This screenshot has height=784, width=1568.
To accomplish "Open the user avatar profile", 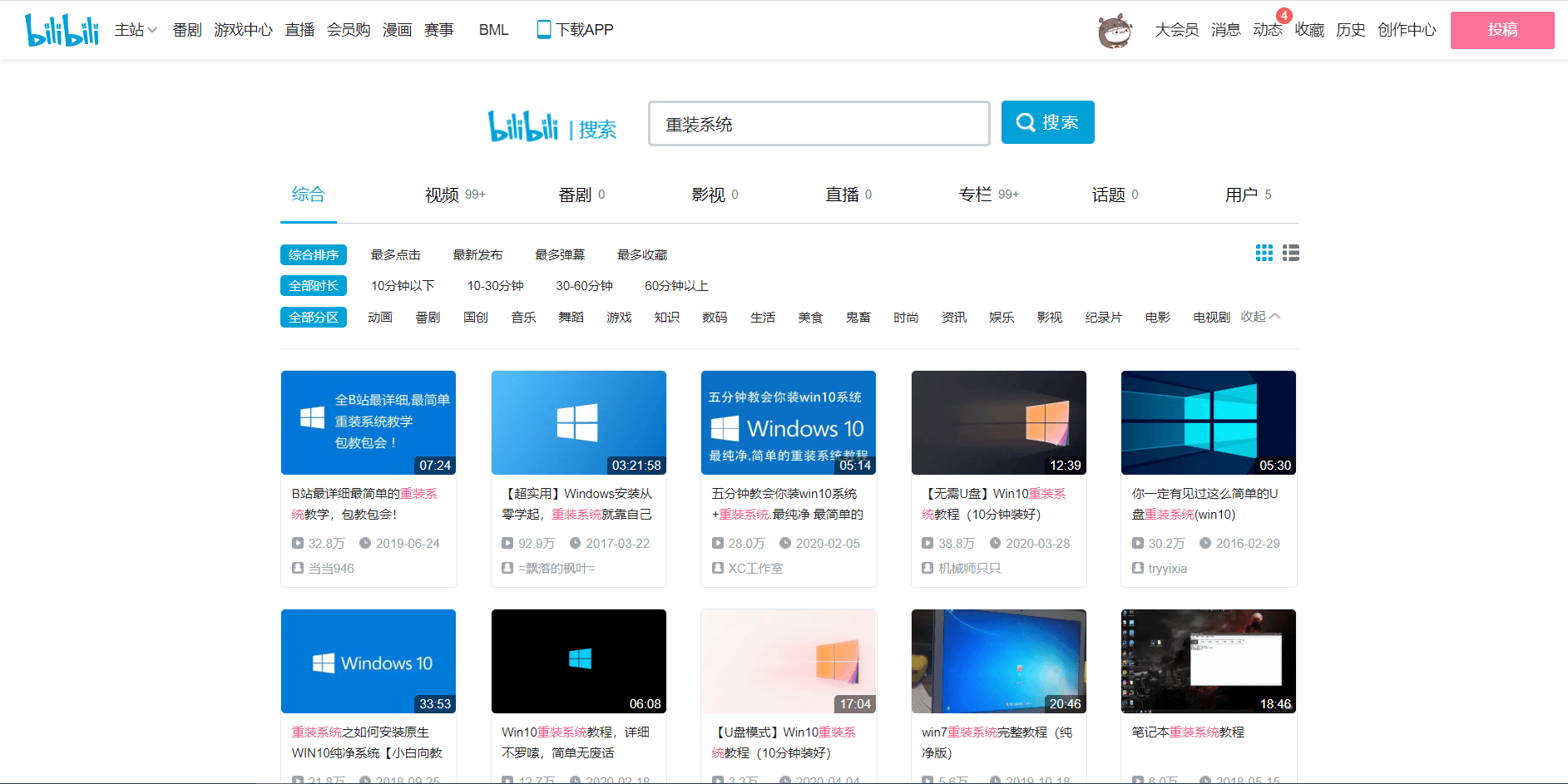I will pyautogui.click(x=1115, y=32).
